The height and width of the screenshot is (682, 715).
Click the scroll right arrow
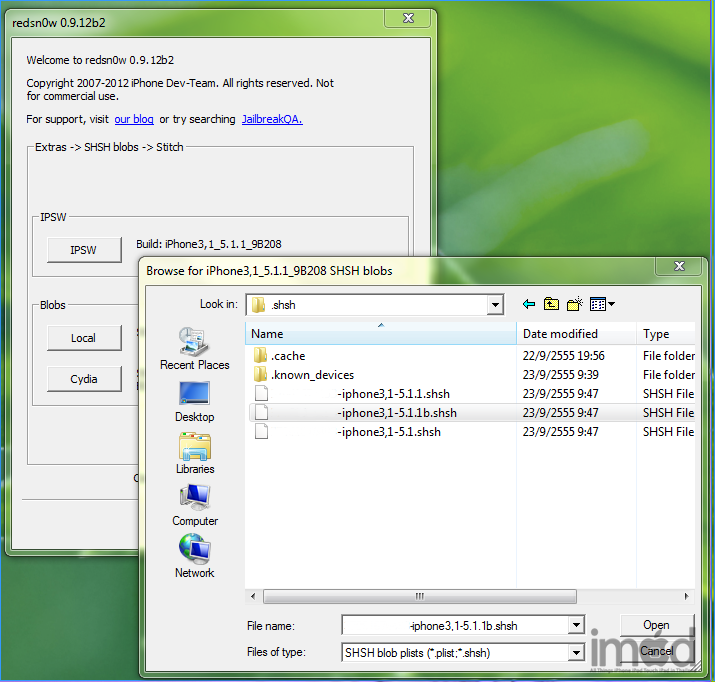(686, 596)
